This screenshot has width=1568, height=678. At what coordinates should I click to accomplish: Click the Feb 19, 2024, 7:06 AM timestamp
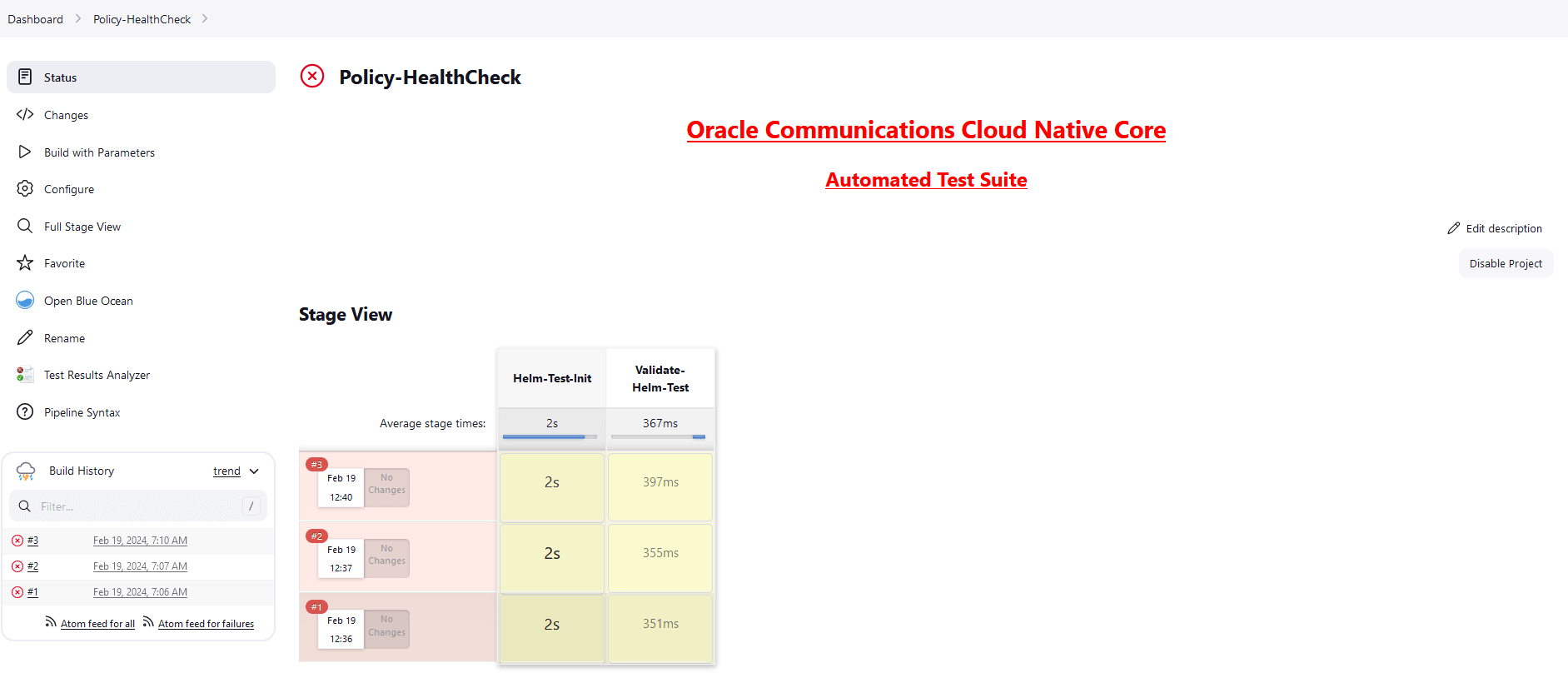140,592
